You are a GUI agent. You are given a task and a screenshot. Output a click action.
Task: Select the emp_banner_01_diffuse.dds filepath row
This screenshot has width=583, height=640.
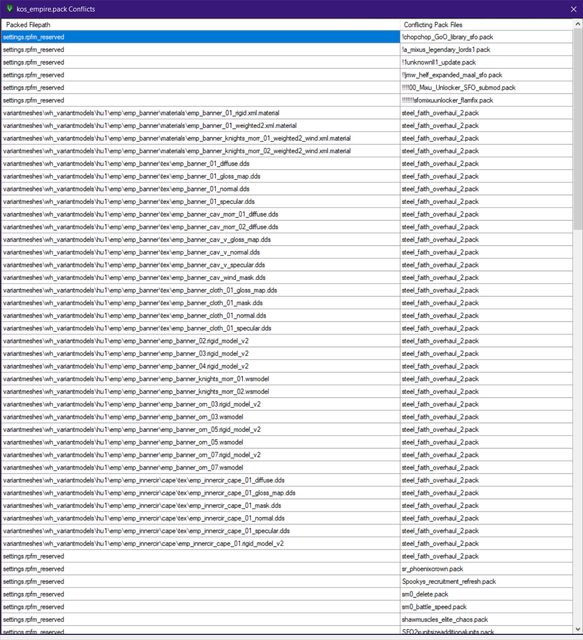[x=200, y=163]
